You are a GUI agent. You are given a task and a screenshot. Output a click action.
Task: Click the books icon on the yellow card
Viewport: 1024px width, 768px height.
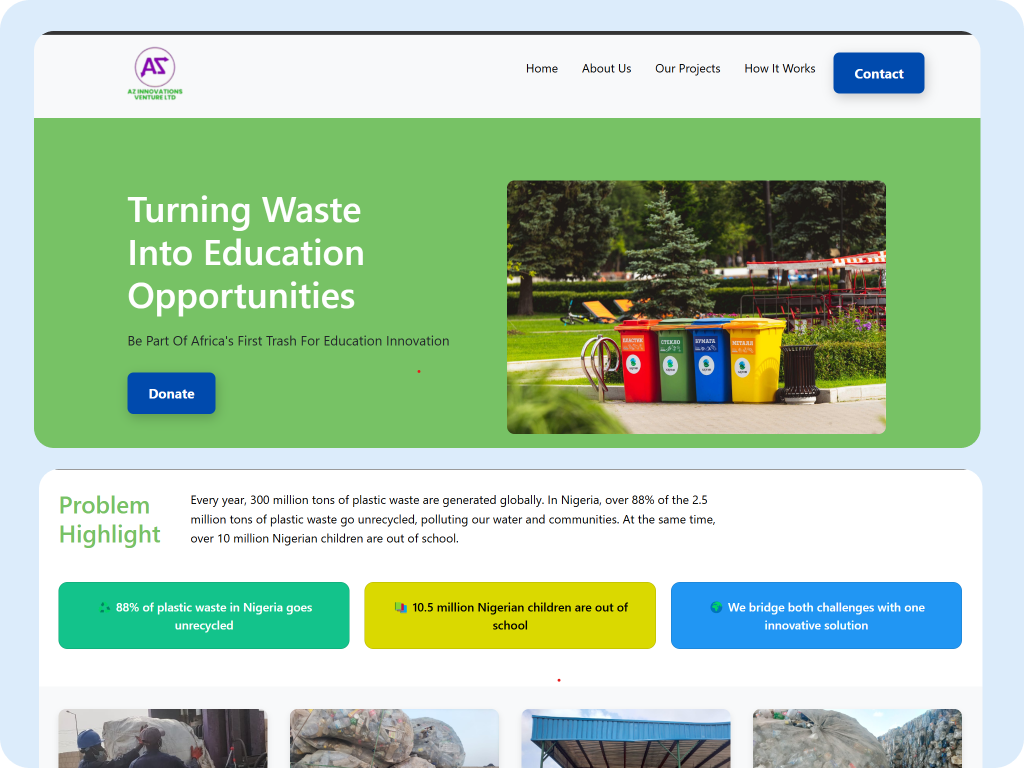tap(399, 607)
